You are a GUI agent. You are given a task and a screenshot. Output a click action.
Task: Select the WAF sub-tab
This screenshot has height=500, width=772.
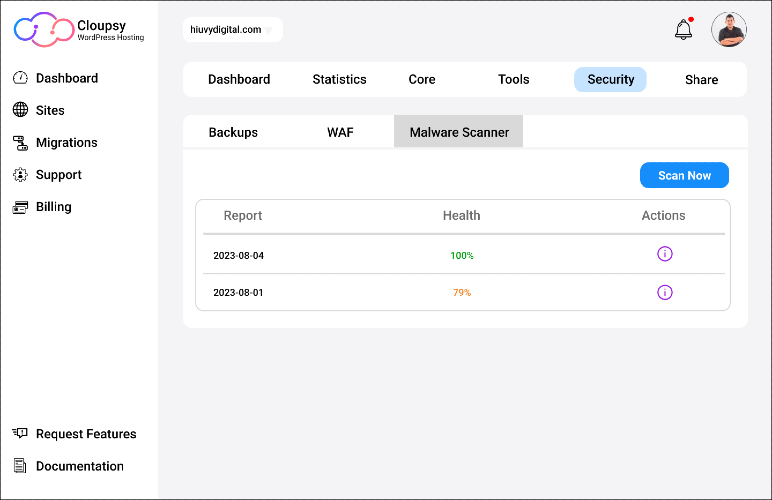coord(340,132)
